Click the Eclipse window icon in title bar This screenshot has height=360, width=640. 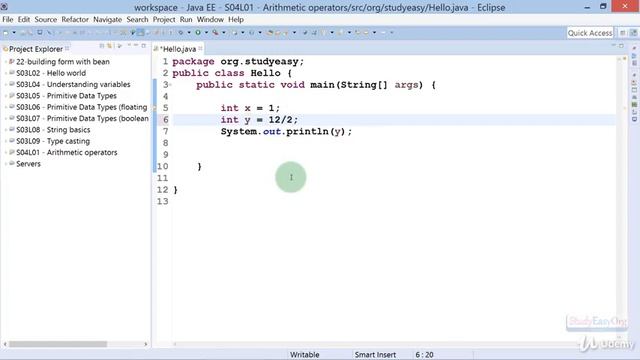[4, 7]
